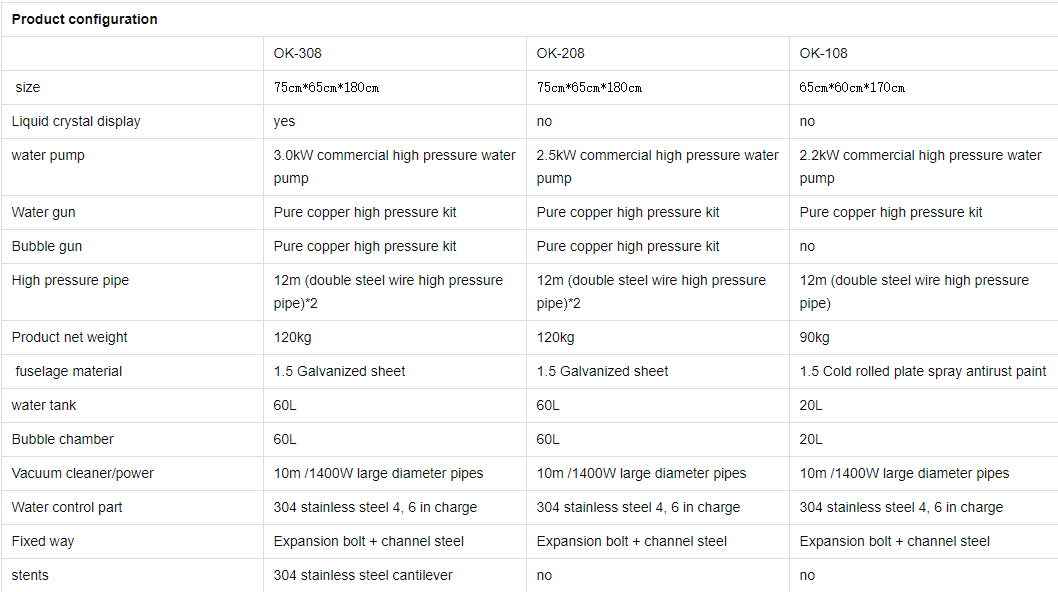Click the 3.0kW commercial water pump cell
This screenshot has width=1058, height=592.
coord(395,166)
